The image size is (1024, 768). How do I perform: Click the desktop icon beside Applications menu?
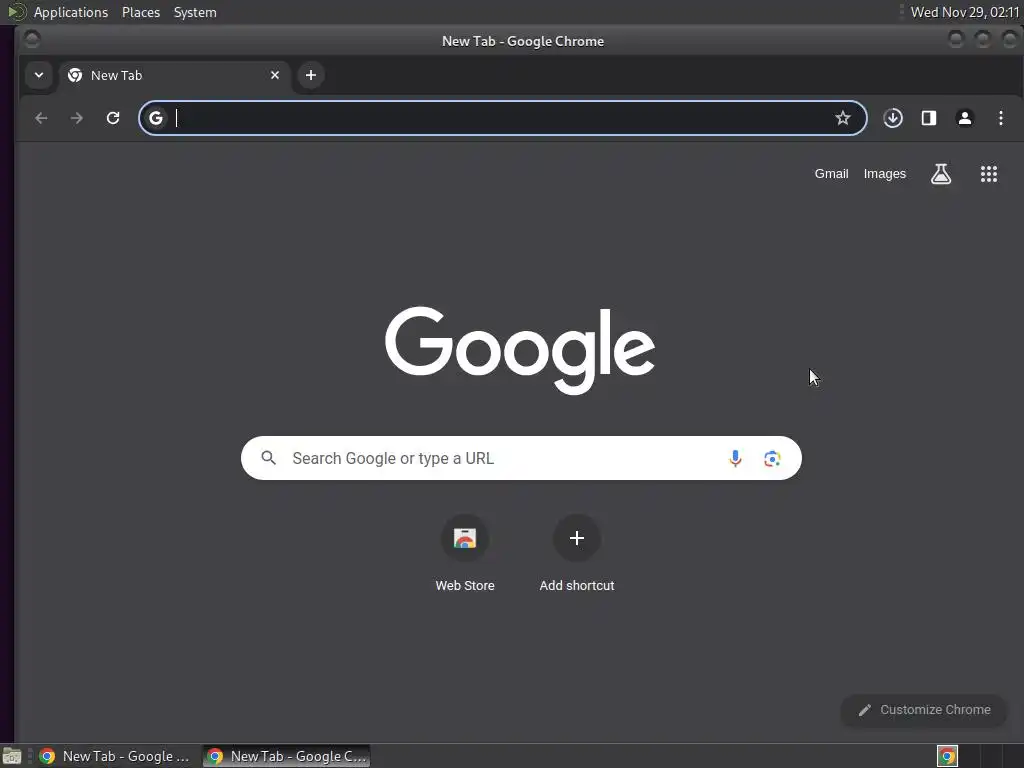click(16, 12)
